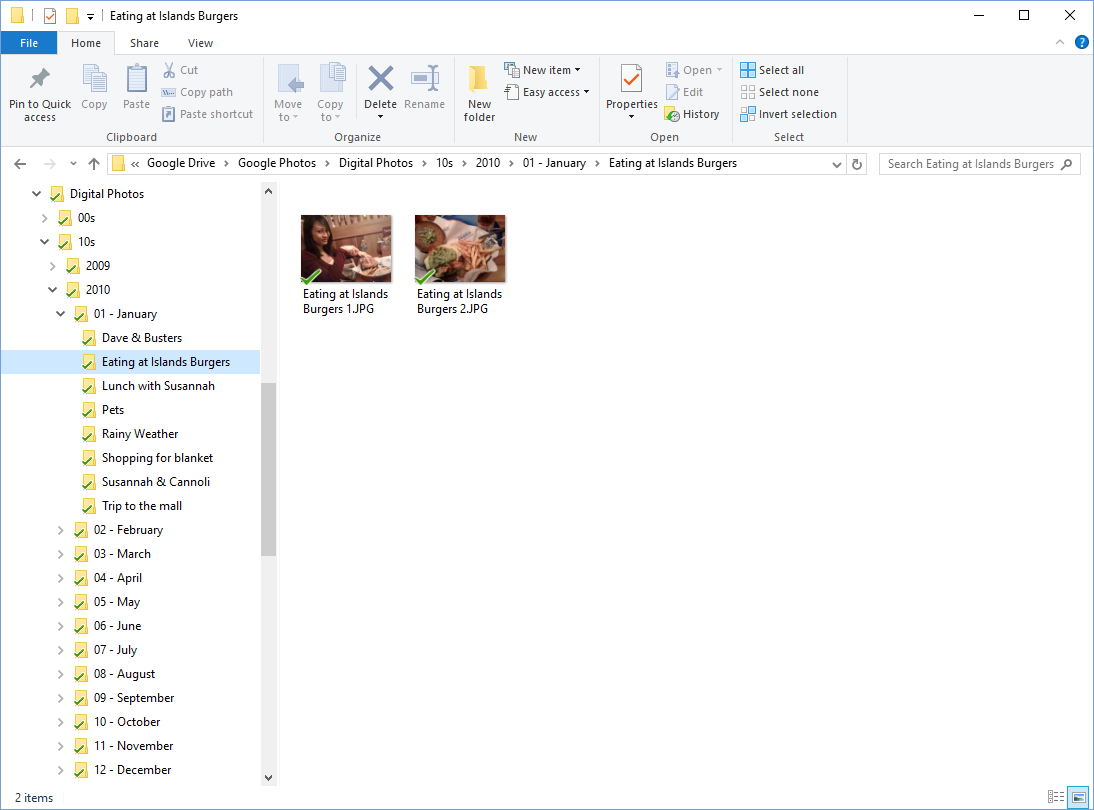Expand the 12 - December node
The width and height of the screenshot is (1094, 810).
coord(61,770)
